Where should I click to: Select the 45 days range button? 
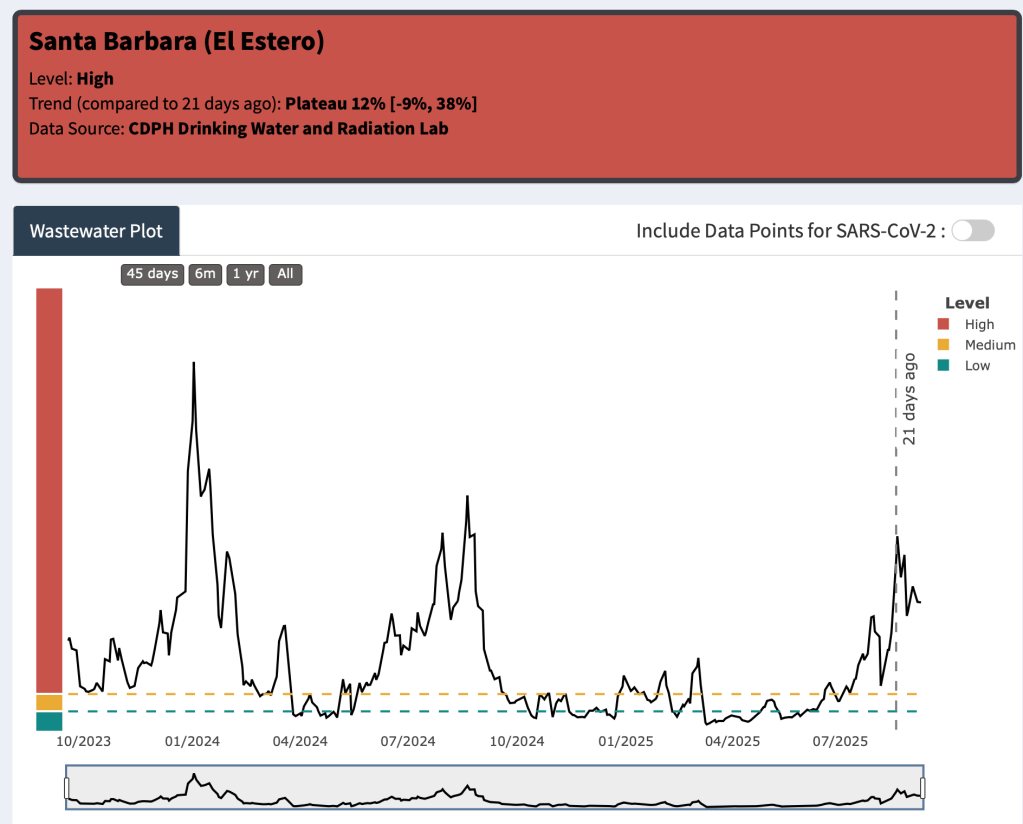(x=152, y=274)
